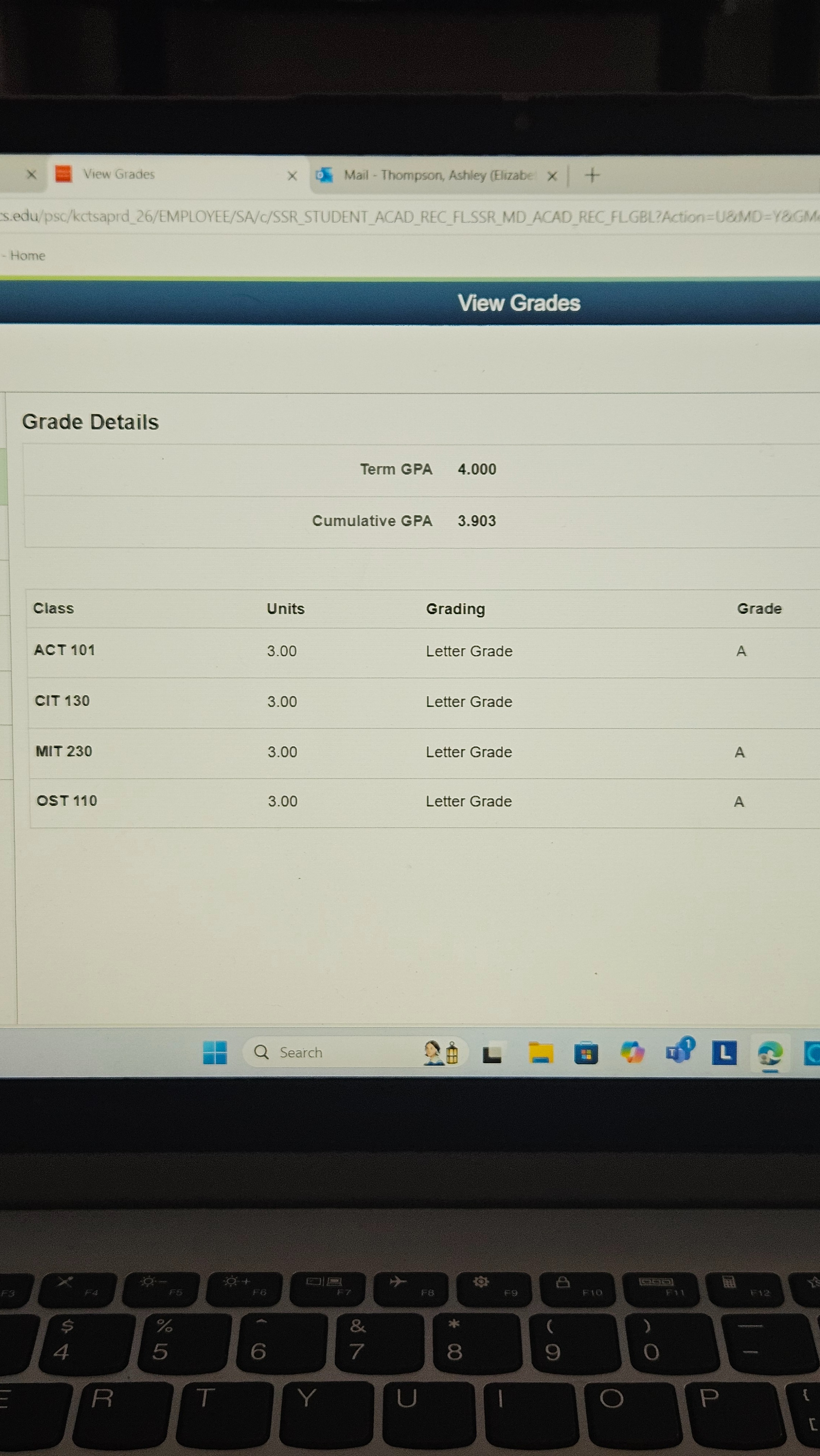Open the blue L app icon
820x1456 pixels.
click(724, 1052)
